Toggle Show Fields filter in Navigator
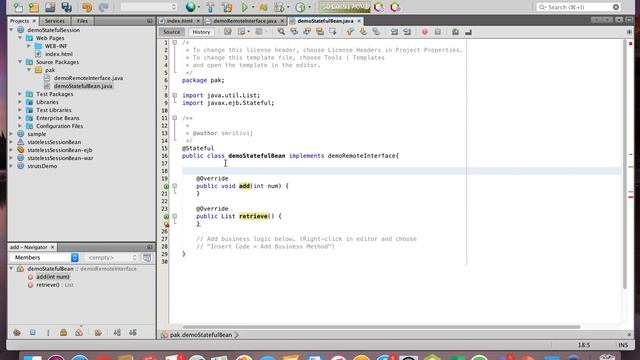 33,333
